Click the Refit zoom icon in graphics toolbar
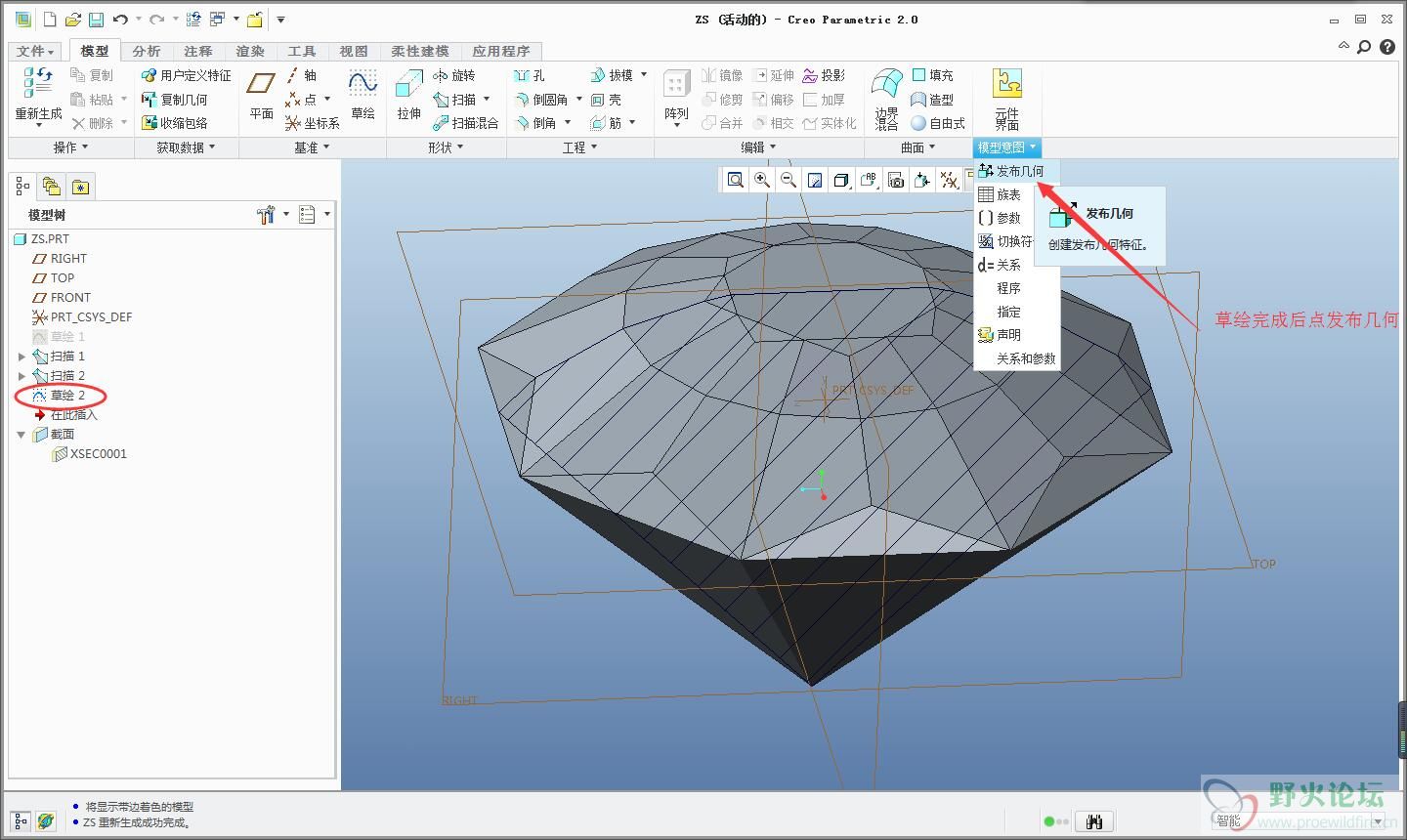 (736, 180)
